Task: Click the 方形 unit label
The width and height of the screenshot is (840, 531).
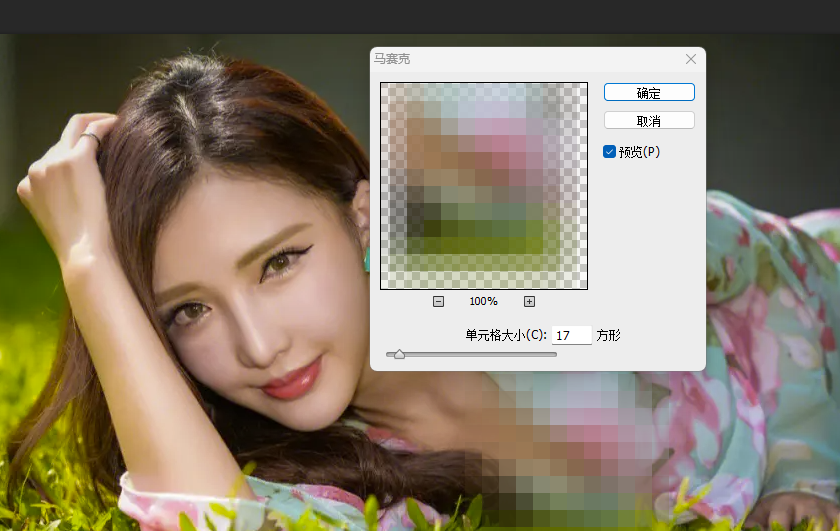Action: [x=608, y=335]
